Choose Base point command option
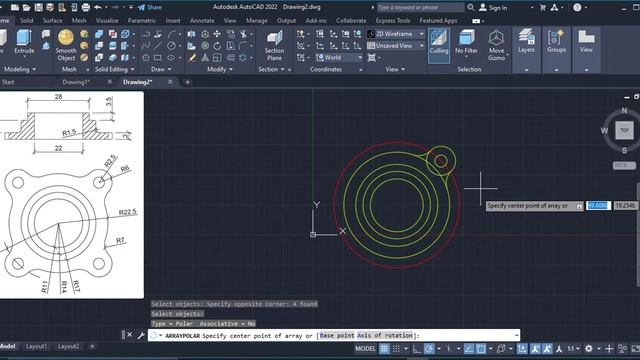Screen dimensions: 640x360 tap(337, 336)
